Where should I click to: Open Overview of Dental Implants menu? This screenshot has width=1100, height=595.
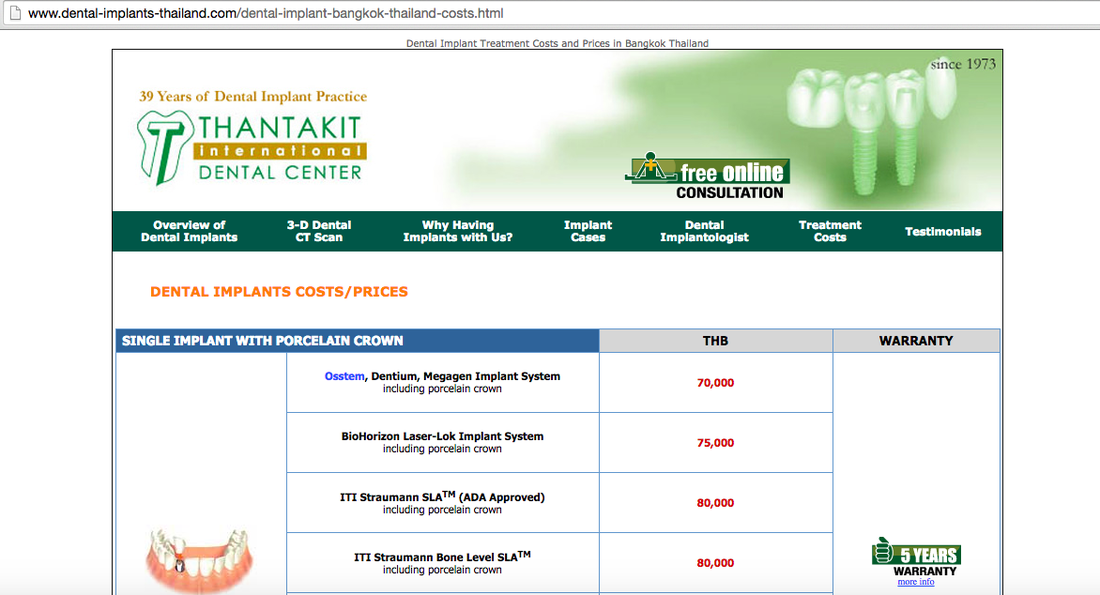click(189, 232)
